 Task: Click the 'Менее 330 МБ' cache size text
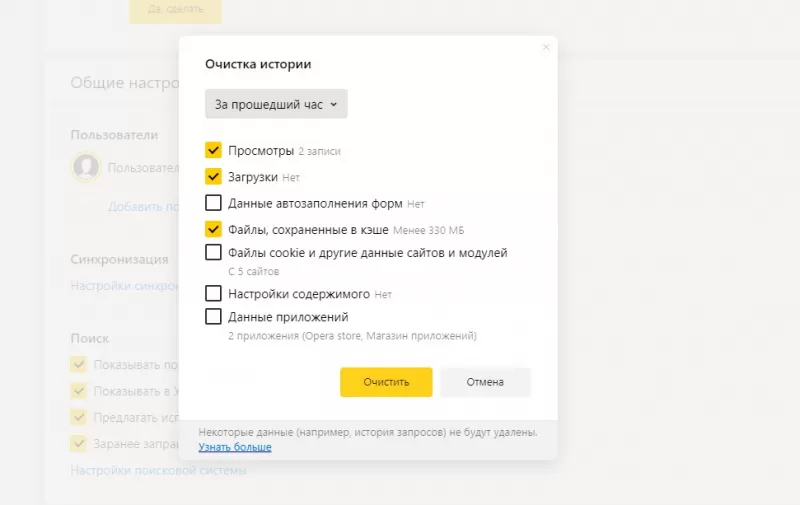tap(429, 231)
